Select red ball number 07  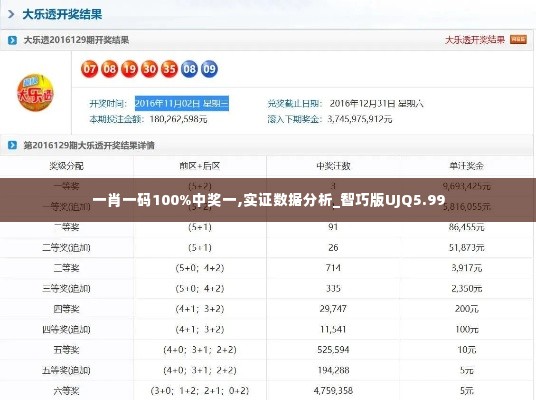[90, 69]
